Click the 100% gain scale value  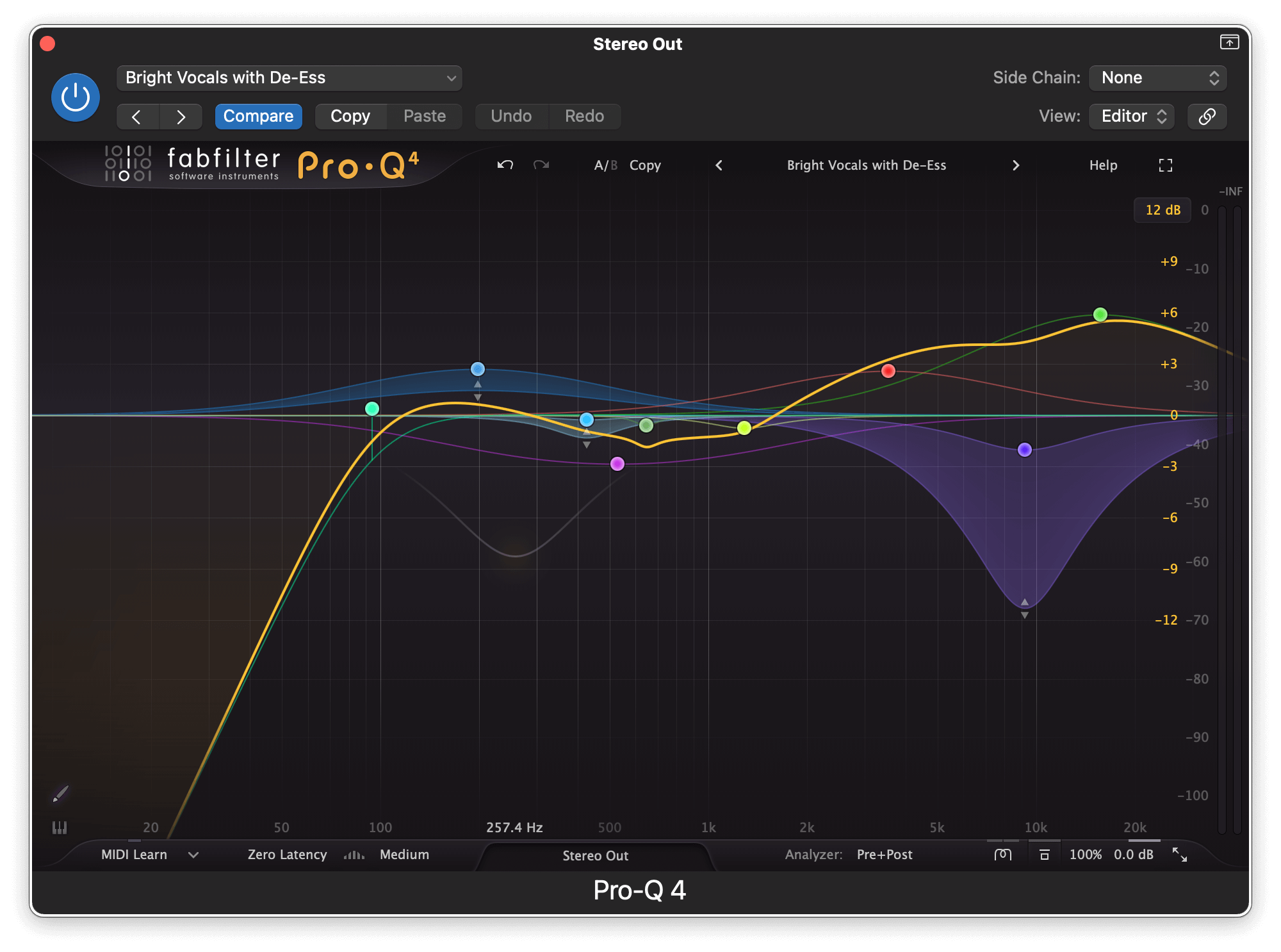pyautogui.click(x=1086, y=855)
